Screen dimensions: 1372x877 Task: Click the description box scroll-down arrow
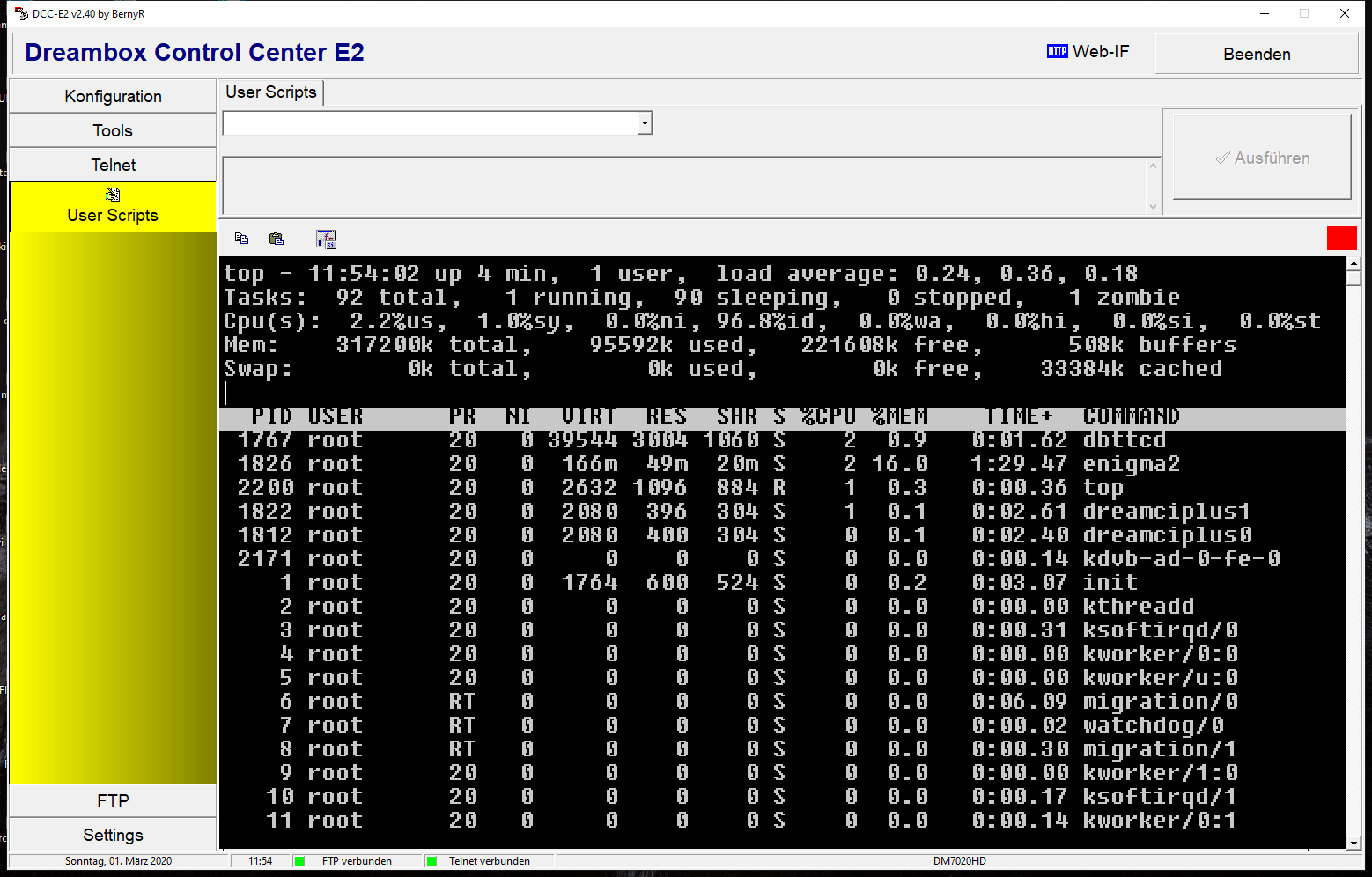tap(1153, 207)
